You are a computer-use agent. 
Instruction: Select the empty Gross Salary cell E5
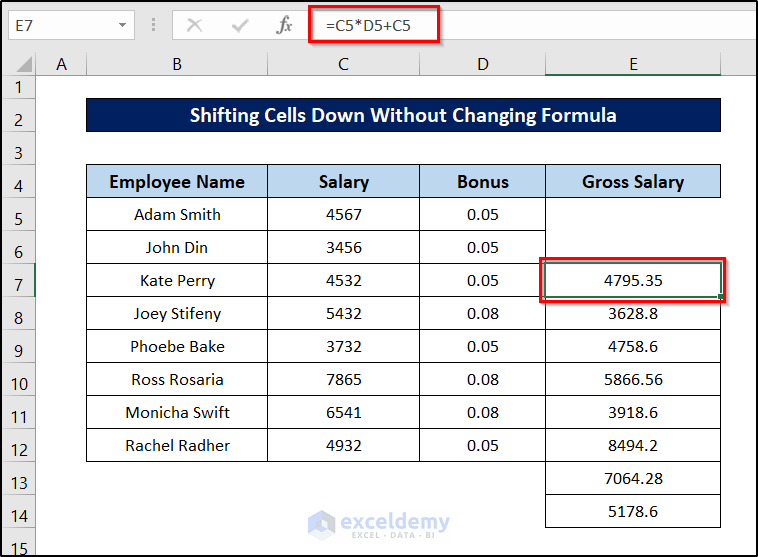click(633, 215)
